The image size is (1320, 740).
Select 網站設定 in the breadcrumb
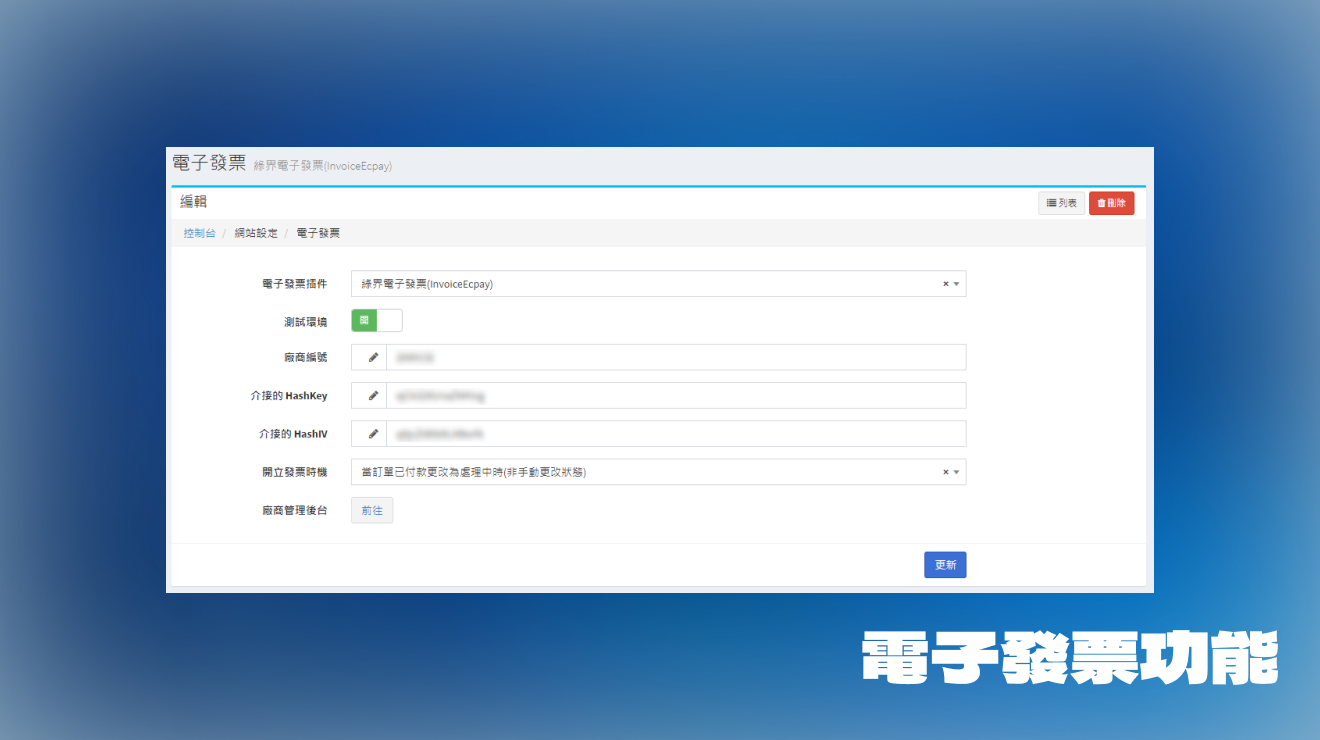tap(256, 233)
